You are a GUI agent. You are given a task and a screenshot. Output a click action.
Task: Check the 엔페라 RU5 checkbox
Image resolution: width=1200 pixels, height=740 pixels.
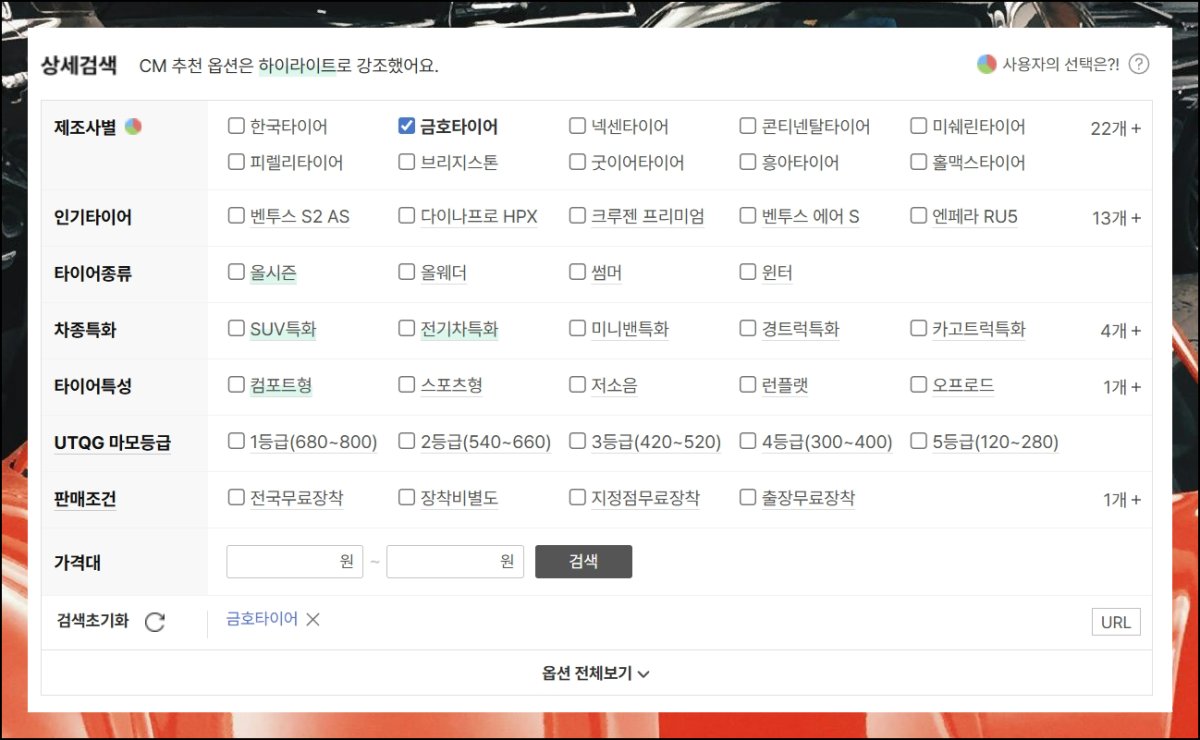click(919, 215)
